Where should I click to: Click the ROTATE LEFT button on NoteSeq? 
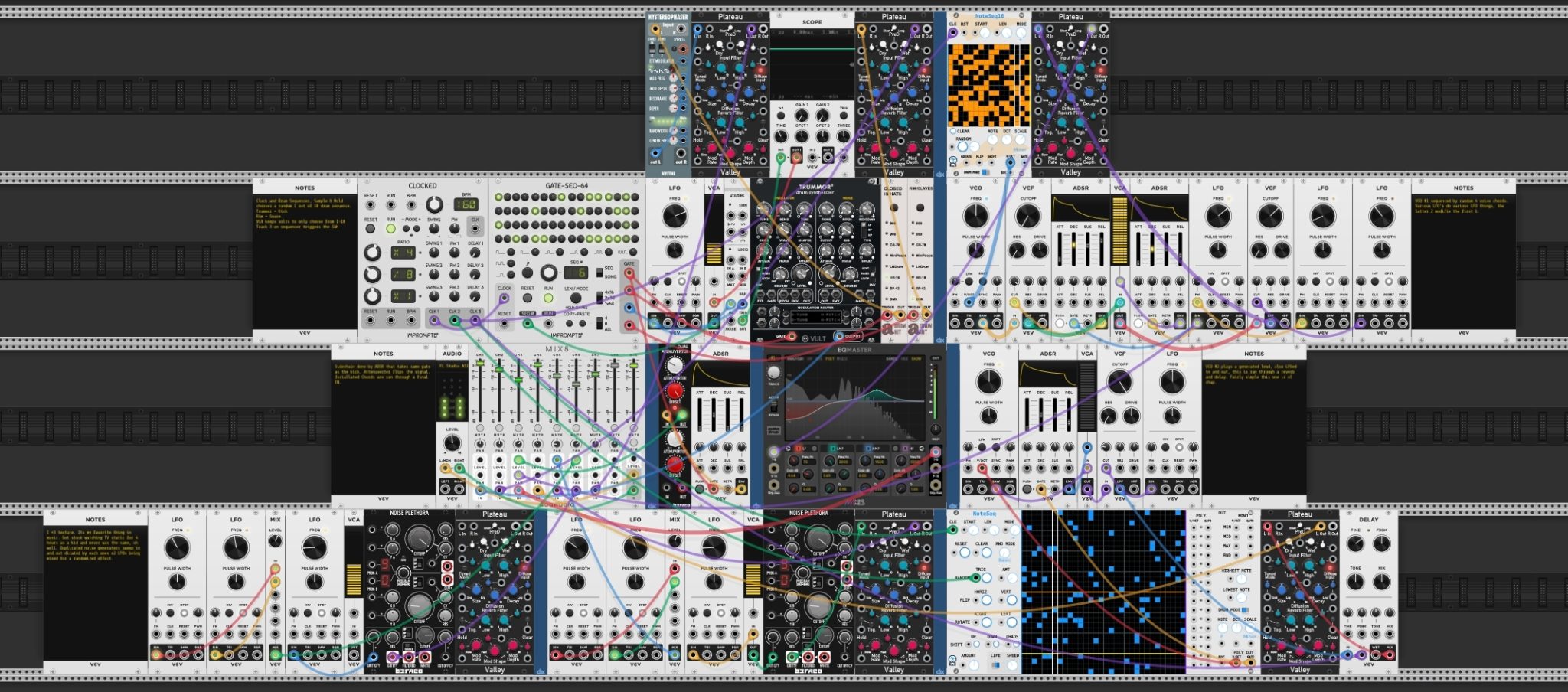pos(1011,622)
